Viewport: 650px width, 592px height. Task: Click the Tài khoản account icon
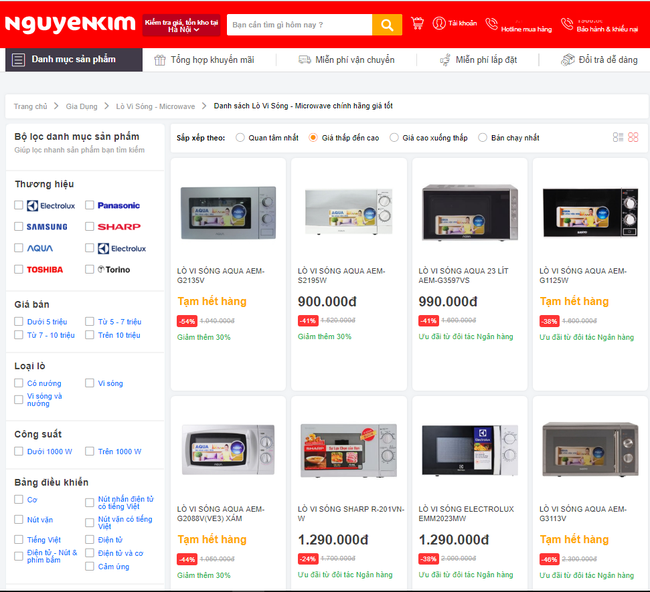[439, 23]
